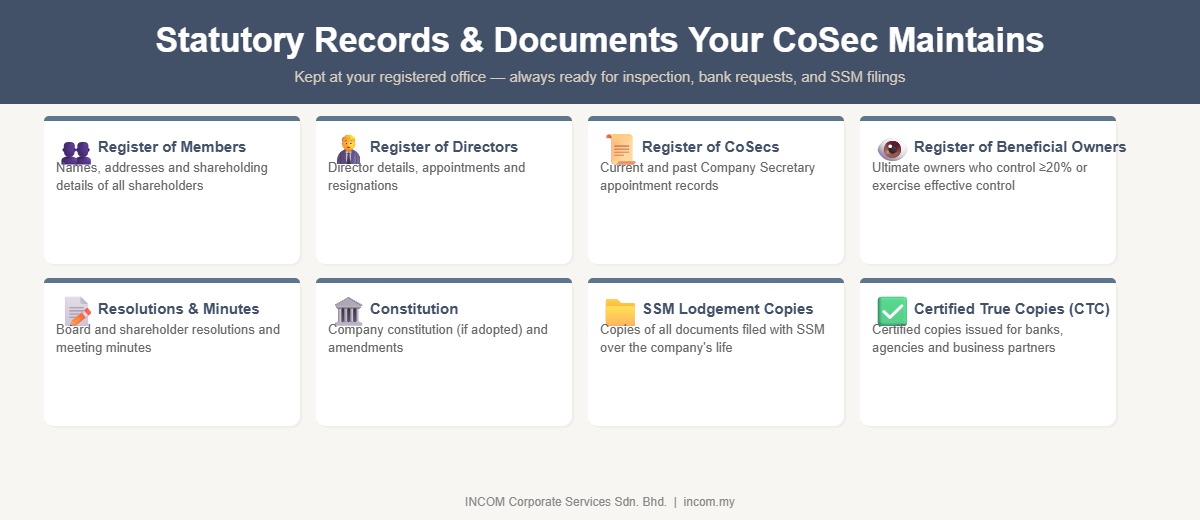Click the Register of CoSecs scroll icon

pyautogui.click(x=620, y=150)
